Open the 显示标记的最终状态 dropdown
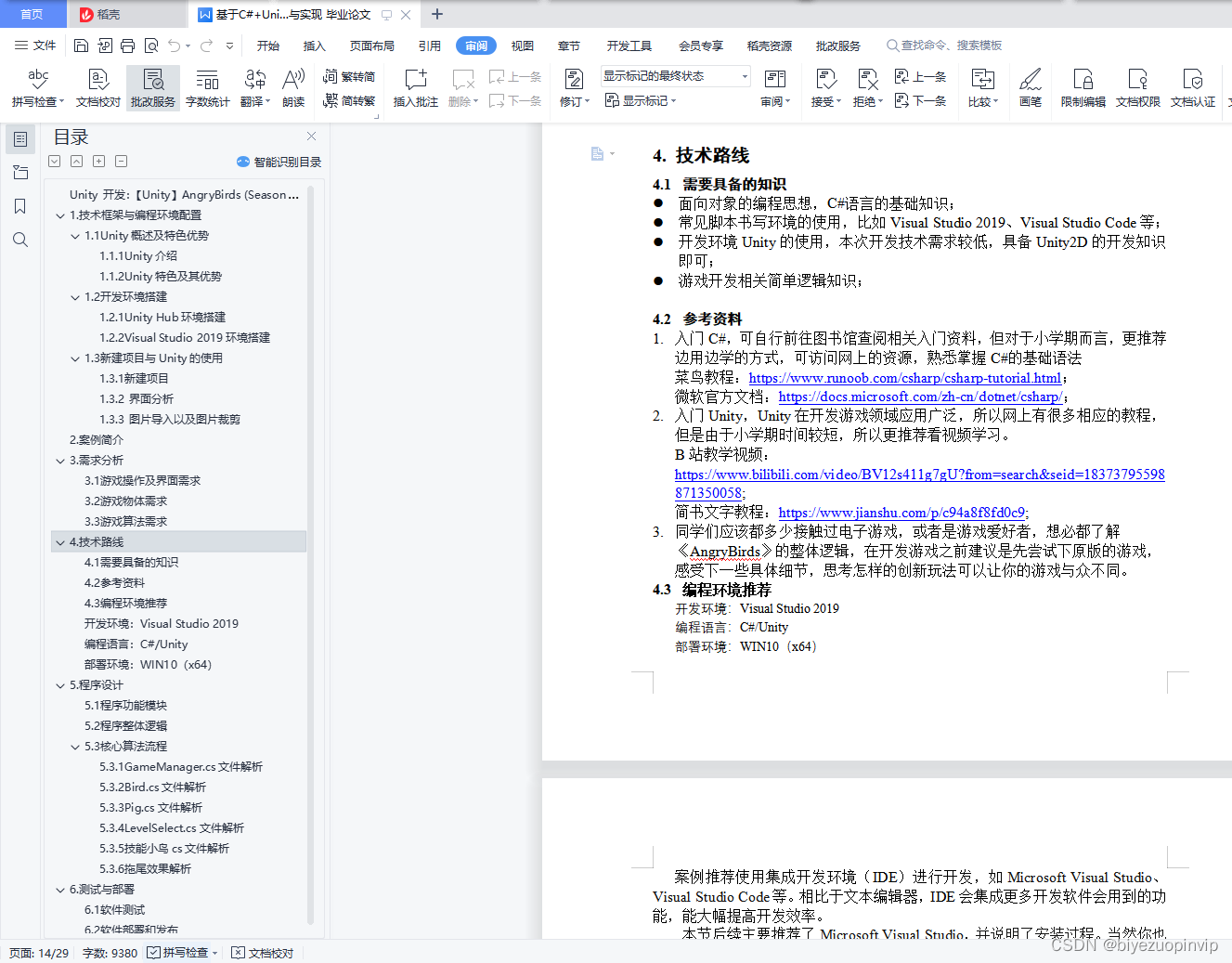Screen dimensions: 1232x963 tap(675, 76)
